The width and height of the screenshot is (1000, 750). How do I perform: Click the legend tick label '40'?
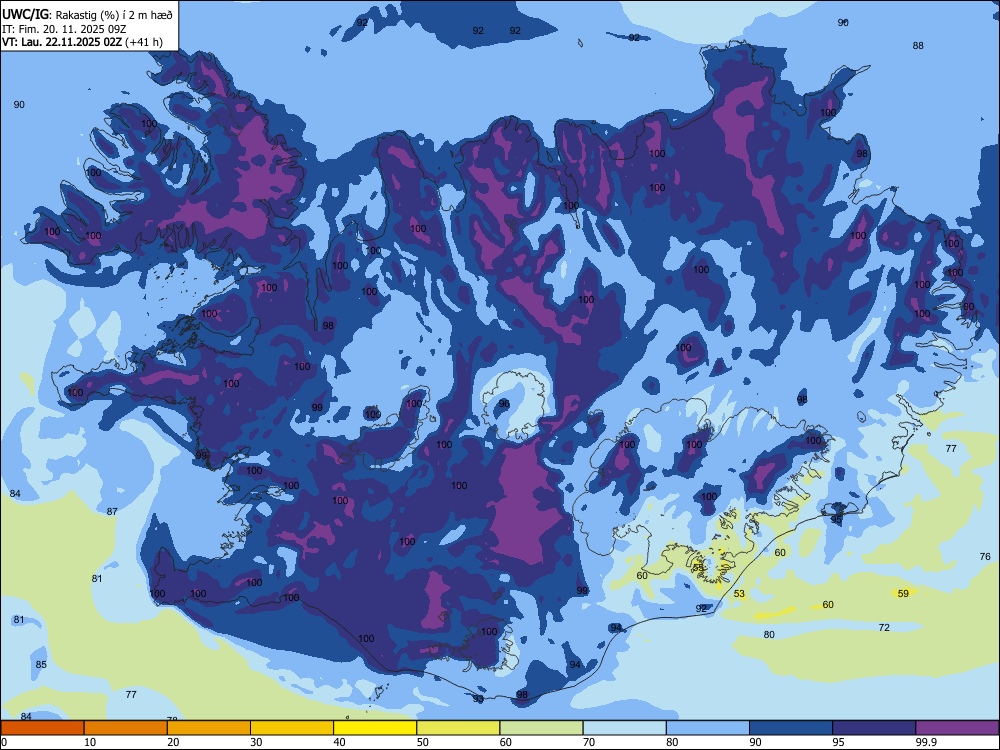pyautogui.click(x=339, y=742)
